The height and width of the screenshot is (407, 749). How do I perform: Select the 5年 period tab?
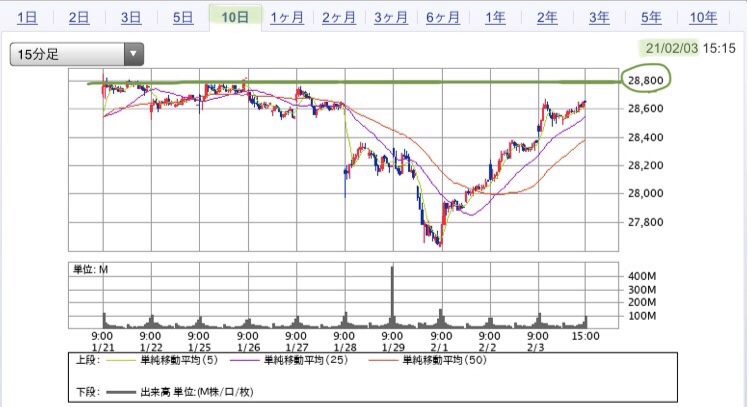pos(651,18)
